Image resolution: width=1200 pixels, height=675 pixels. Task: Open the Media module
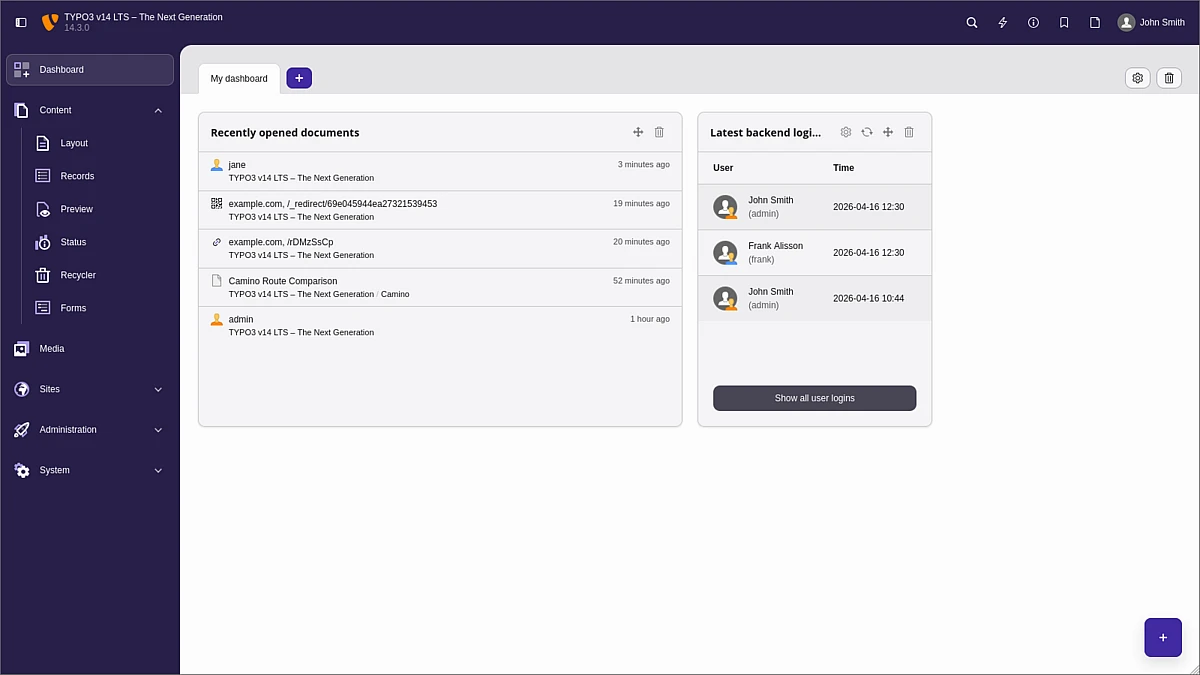click(x=52, y=349)
